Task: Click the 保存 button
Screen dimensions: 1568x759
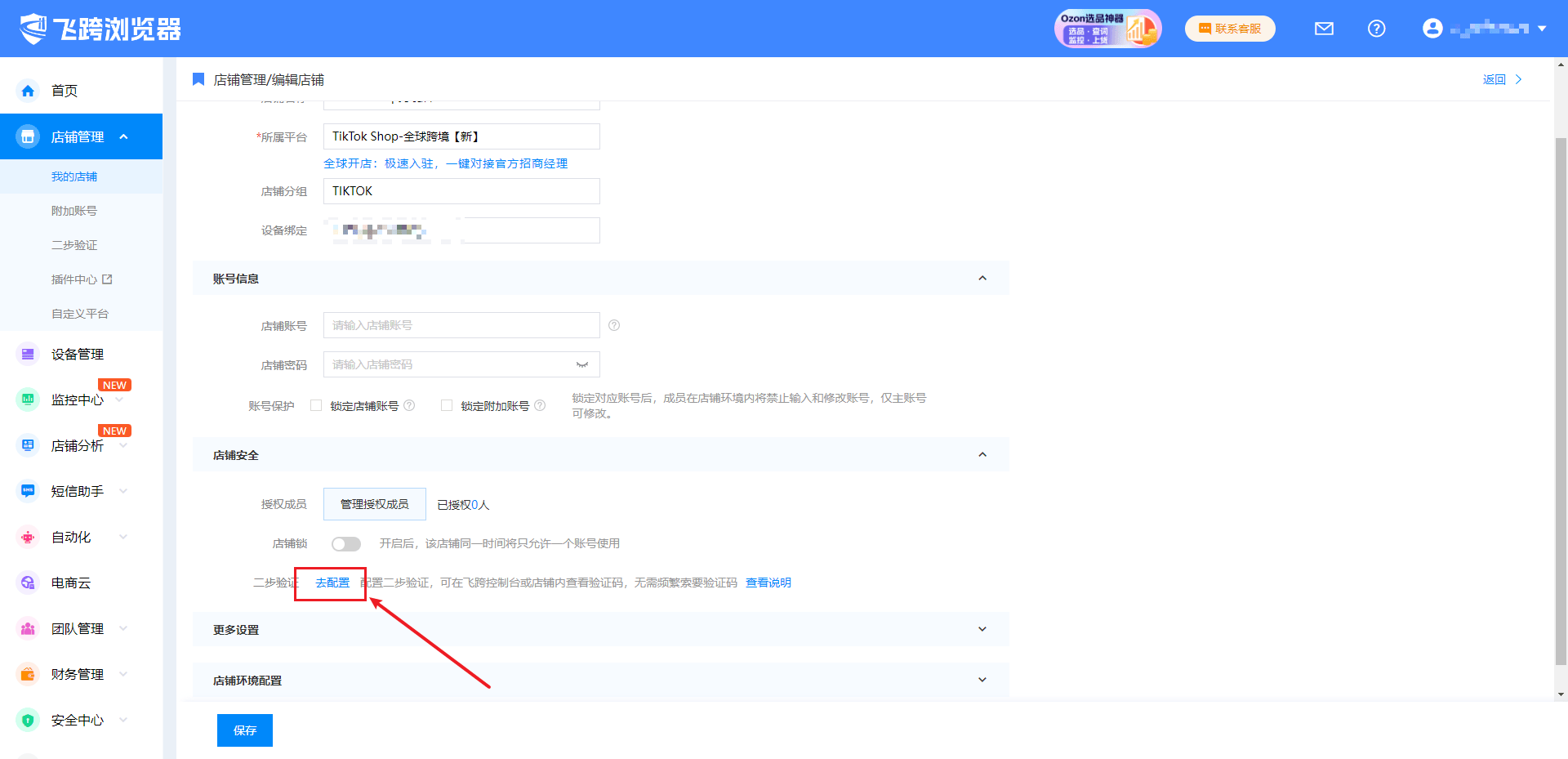Action: pyautogui.click(x=245, y=730)
